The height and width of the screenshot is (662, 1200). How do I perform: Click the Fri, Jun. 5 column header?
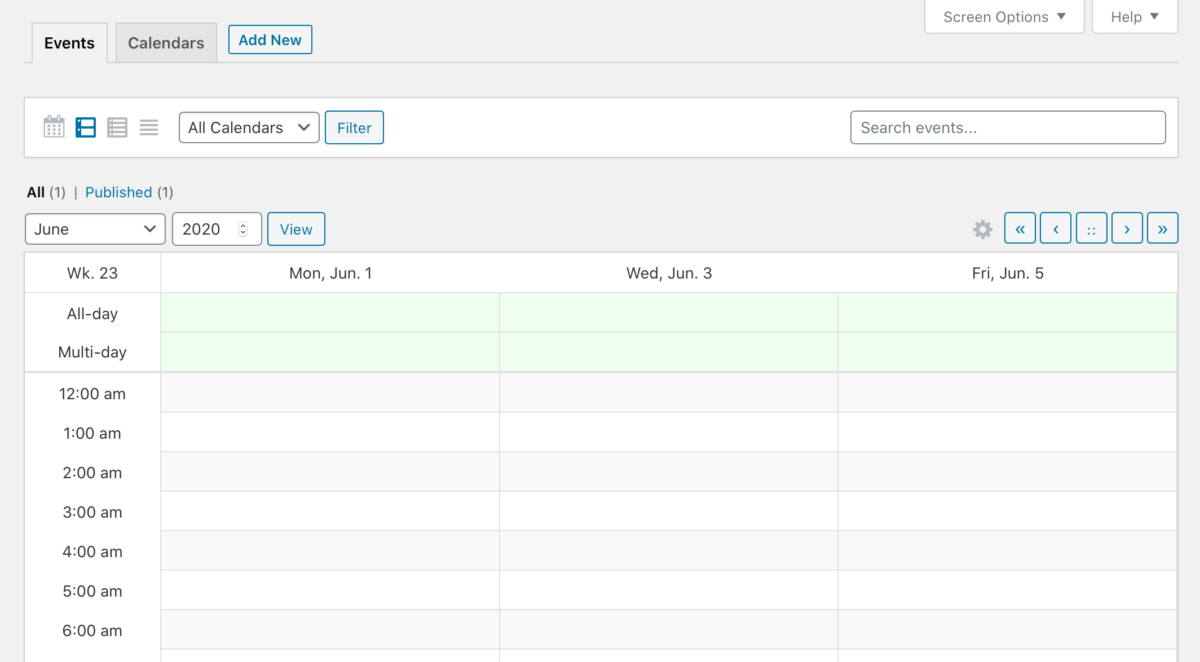pyautogui.click(x=1007, y=273)
